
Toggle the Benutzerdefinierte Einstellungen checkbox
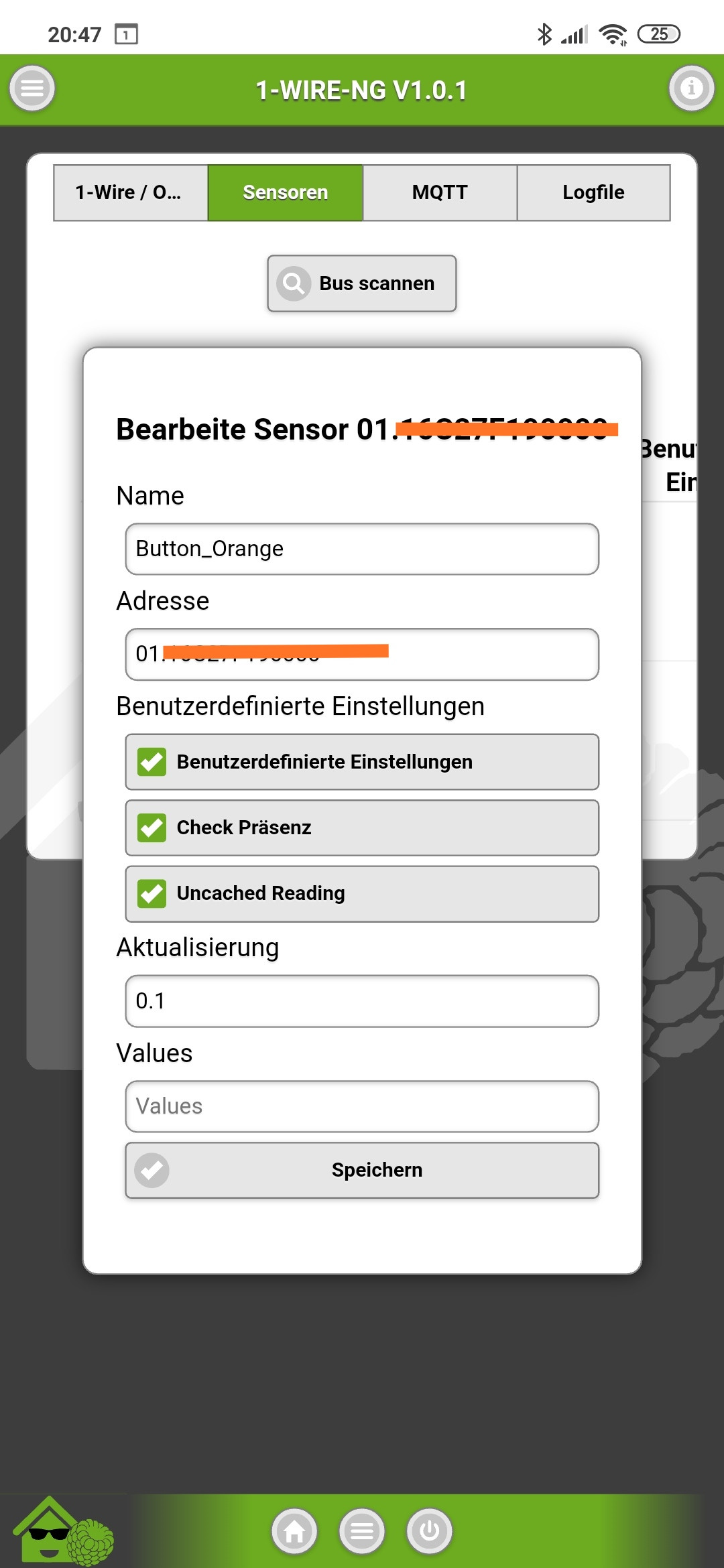(x=152, y=762)
